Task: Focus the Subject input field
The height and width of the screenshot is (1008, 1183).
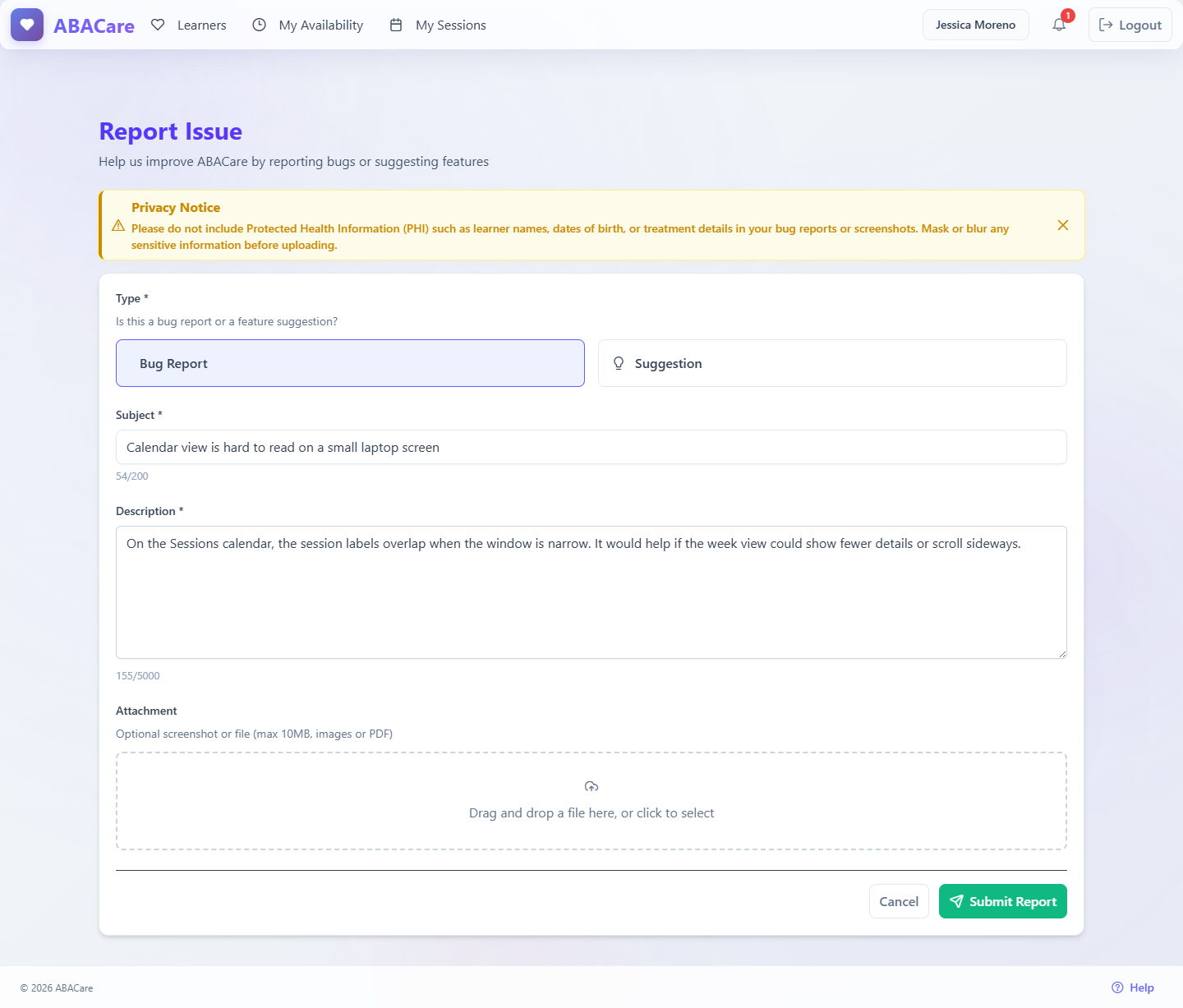Action: tap(591, 447)
